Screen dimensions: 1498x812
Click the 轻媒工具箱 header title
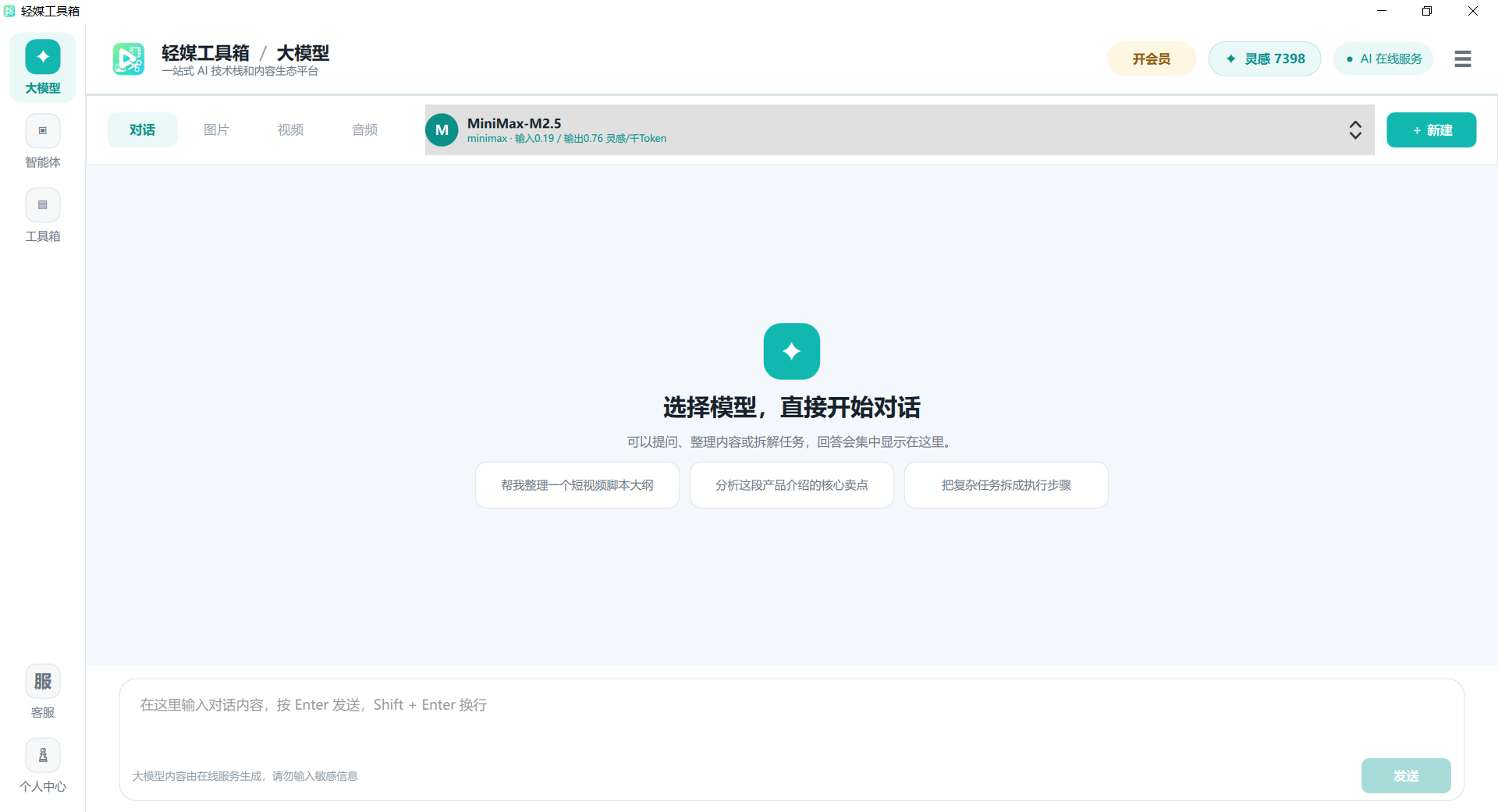[206, 53]
